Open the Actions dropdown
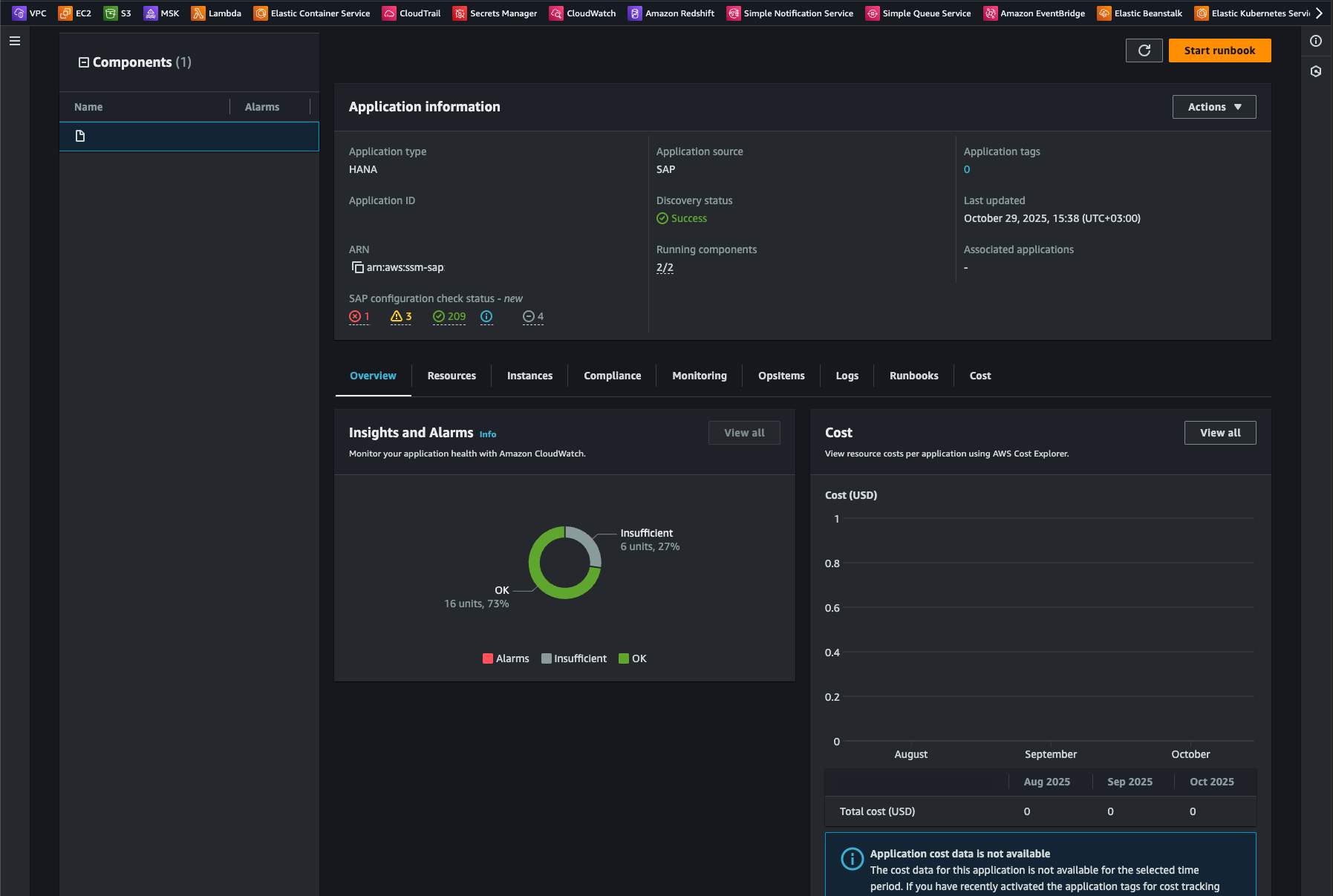This screenshot has height=896, width=1333. coord(1213,107)
